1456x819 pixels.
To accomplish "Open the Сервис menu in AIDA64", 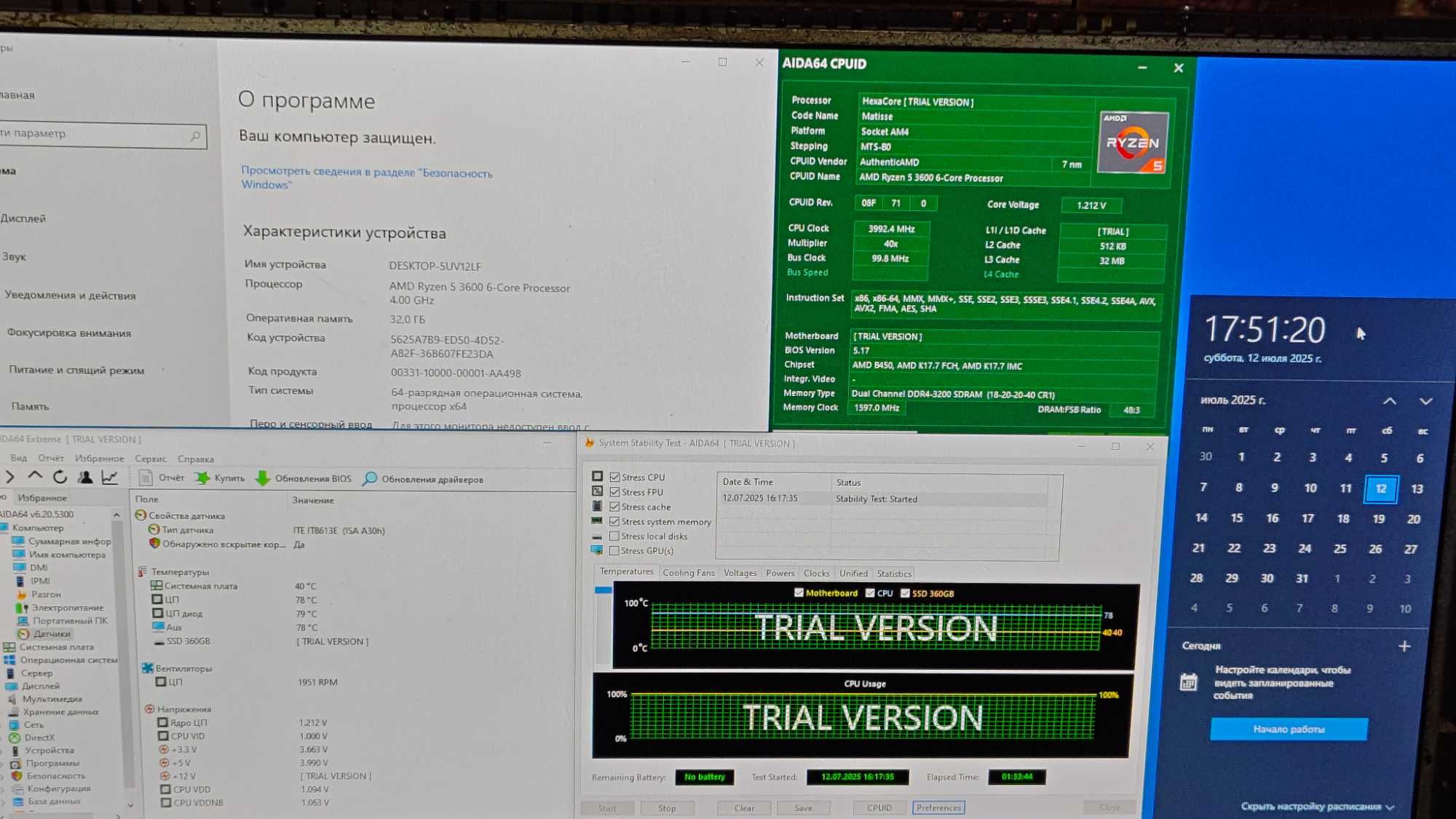I will click(151, 459).
